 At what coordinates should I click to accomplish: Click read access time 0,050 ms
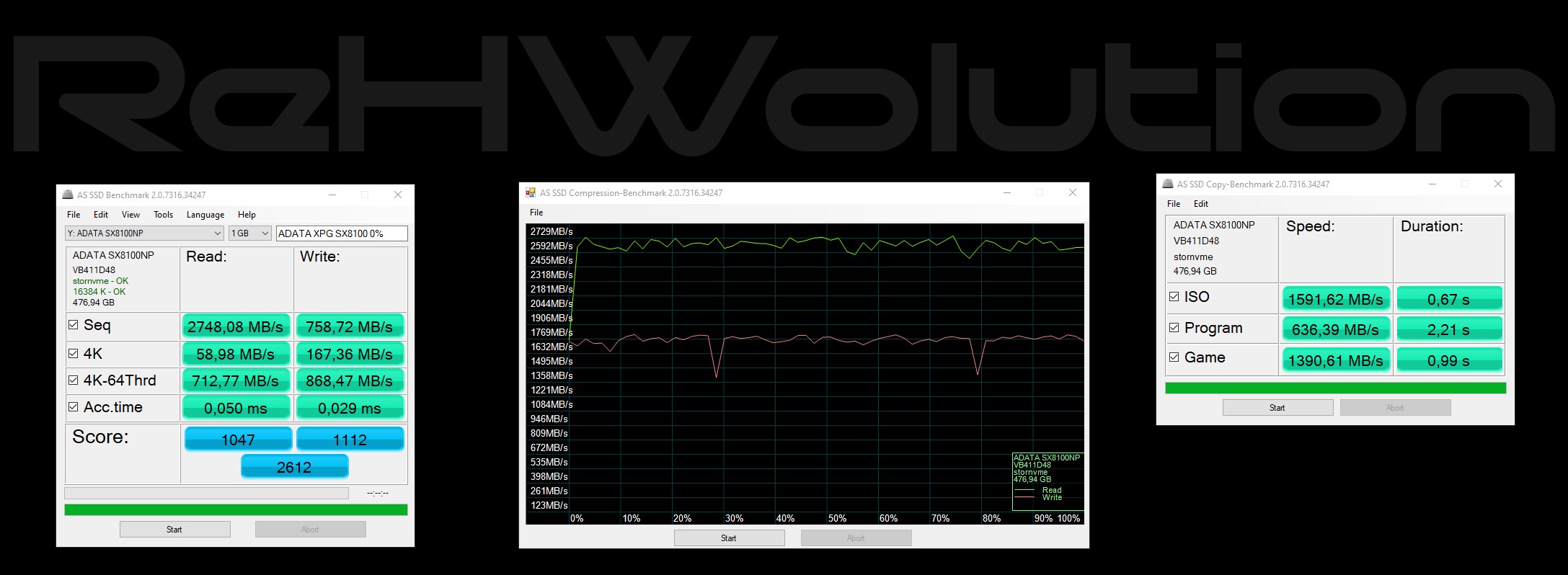coord(236,408)
